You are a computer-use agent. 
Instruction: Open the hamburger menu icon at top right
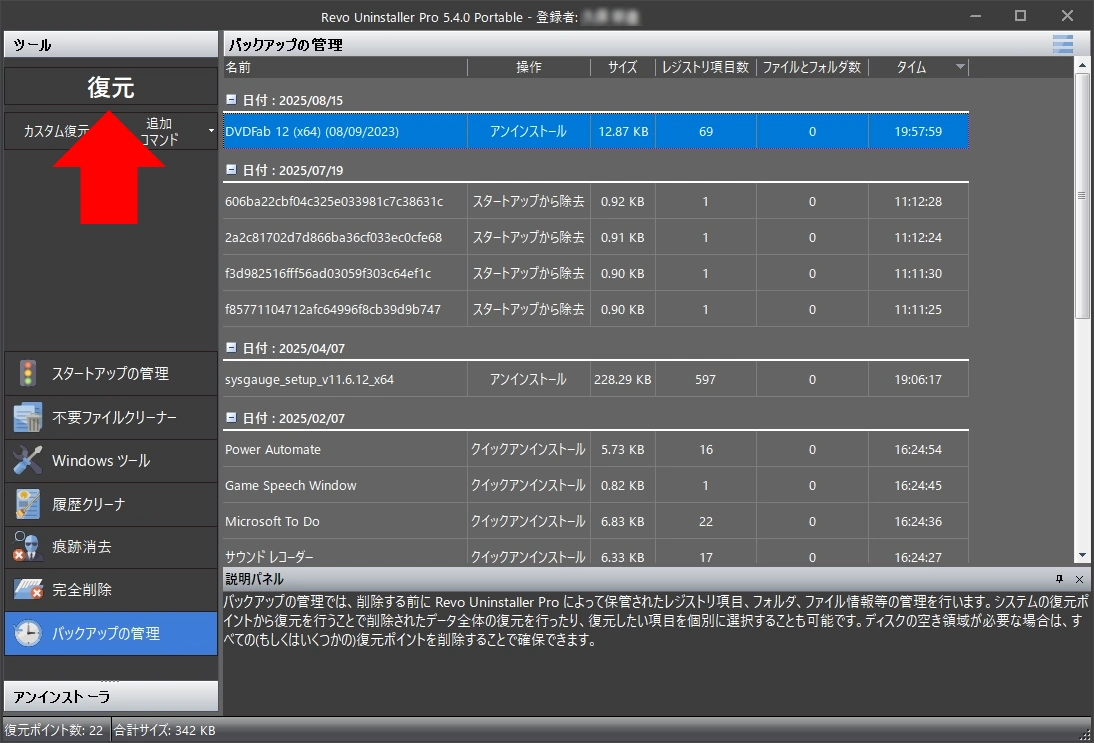[x=1063, y=44]
